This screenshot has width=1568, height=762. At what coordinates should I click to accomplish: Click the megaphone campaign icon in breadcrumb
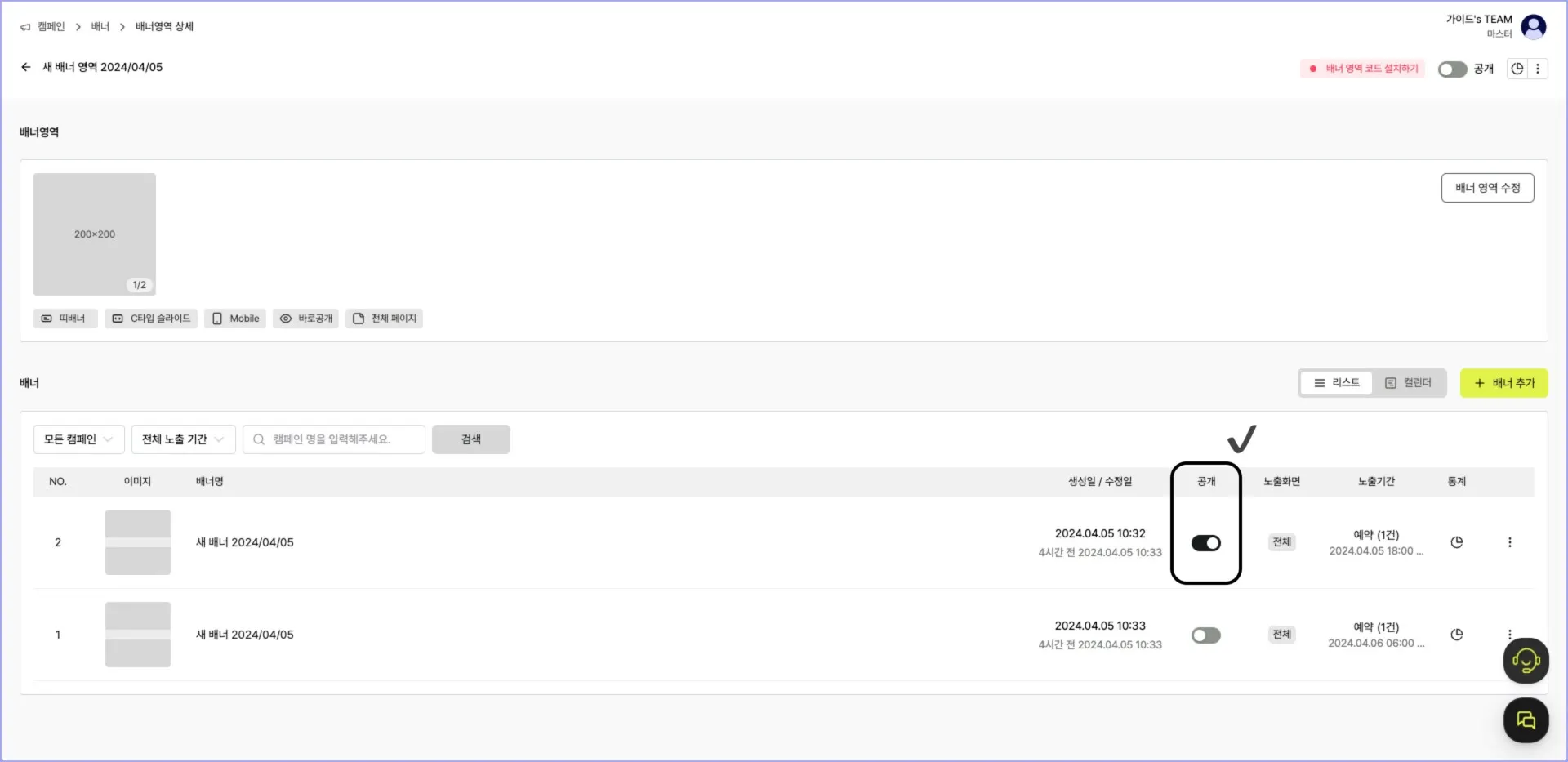point(25,27)
